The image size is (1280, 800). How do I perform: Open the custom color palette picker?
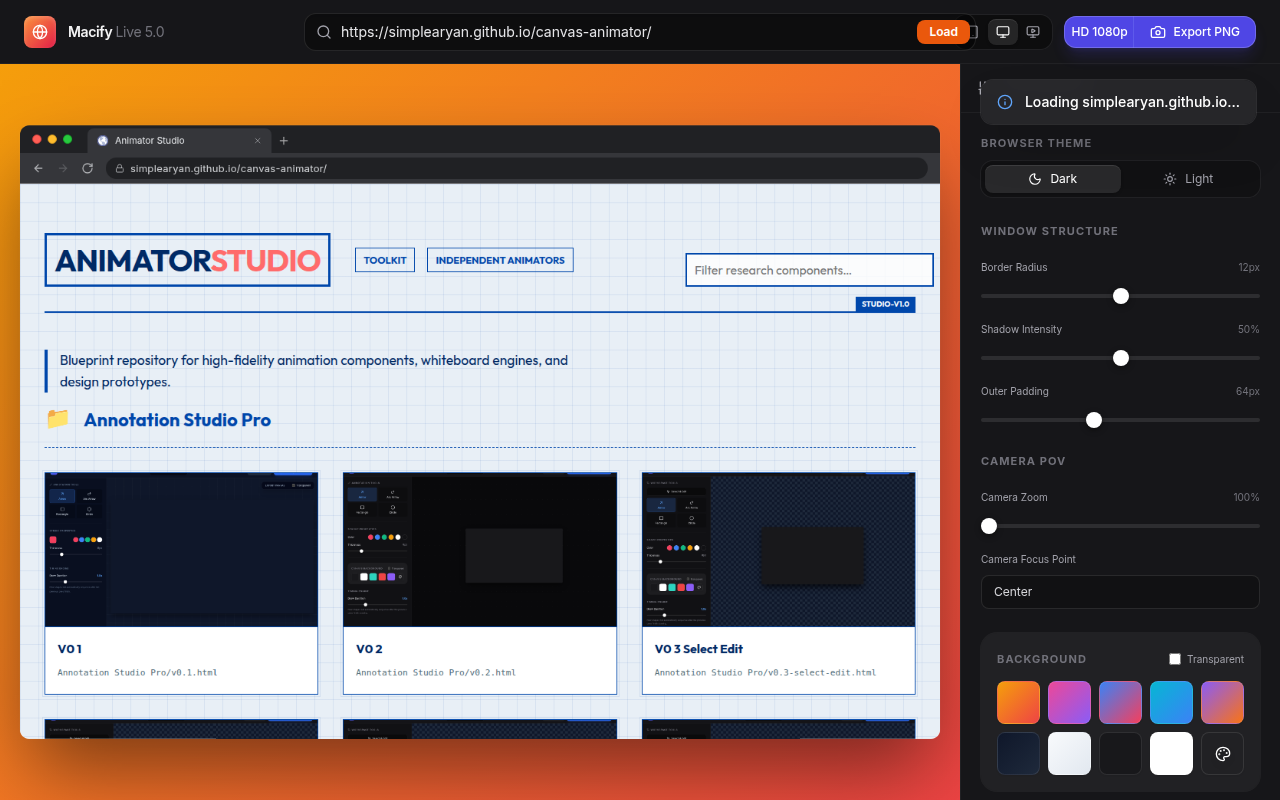[1222, 753]
